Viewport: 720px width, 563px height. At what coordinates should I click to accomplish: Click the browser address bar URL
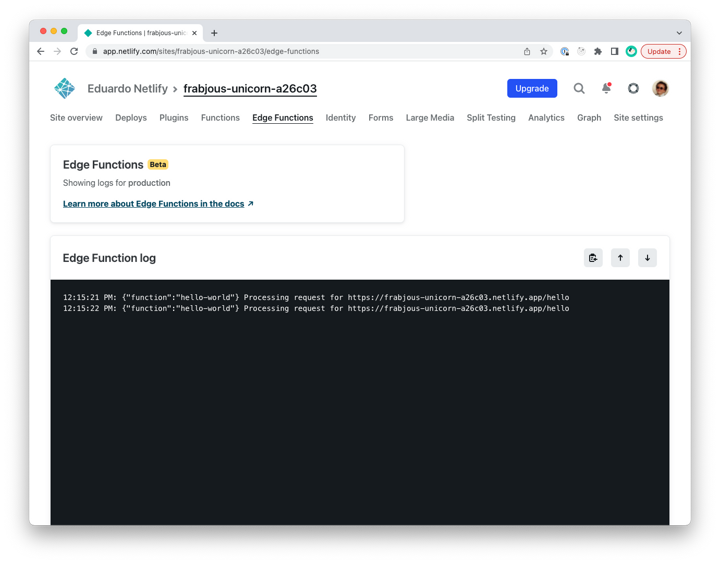click(x=211, y=51)
